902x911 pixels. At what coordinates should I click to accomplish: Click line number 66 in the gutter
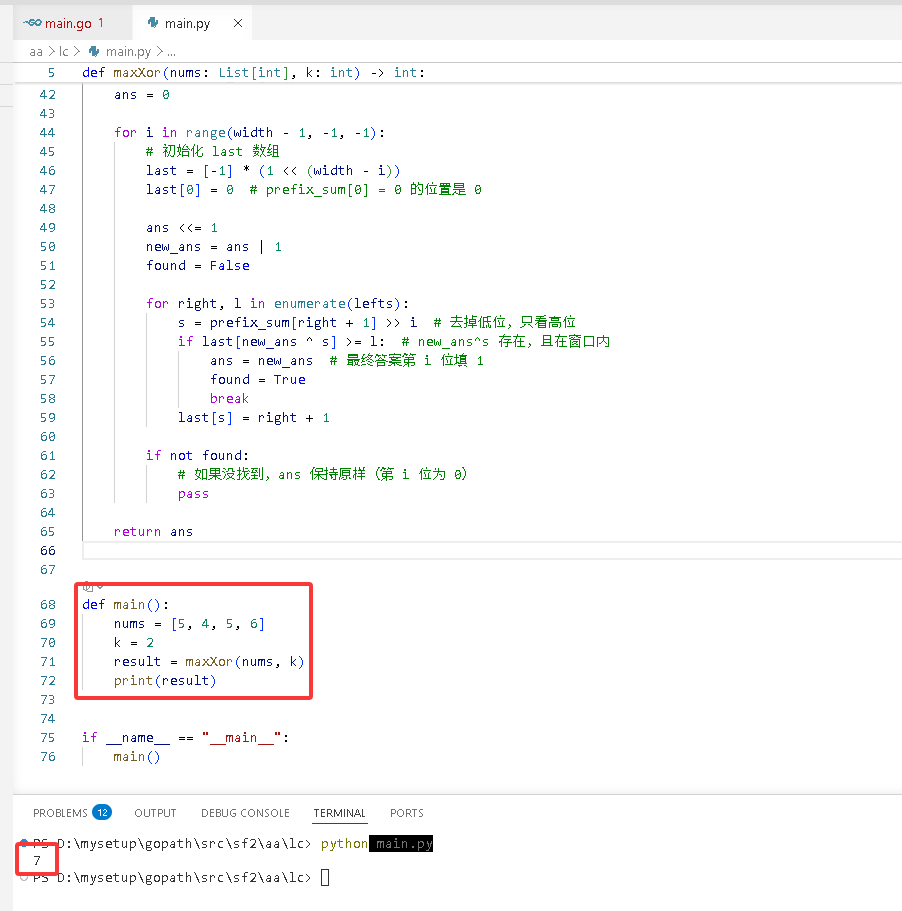48,551
